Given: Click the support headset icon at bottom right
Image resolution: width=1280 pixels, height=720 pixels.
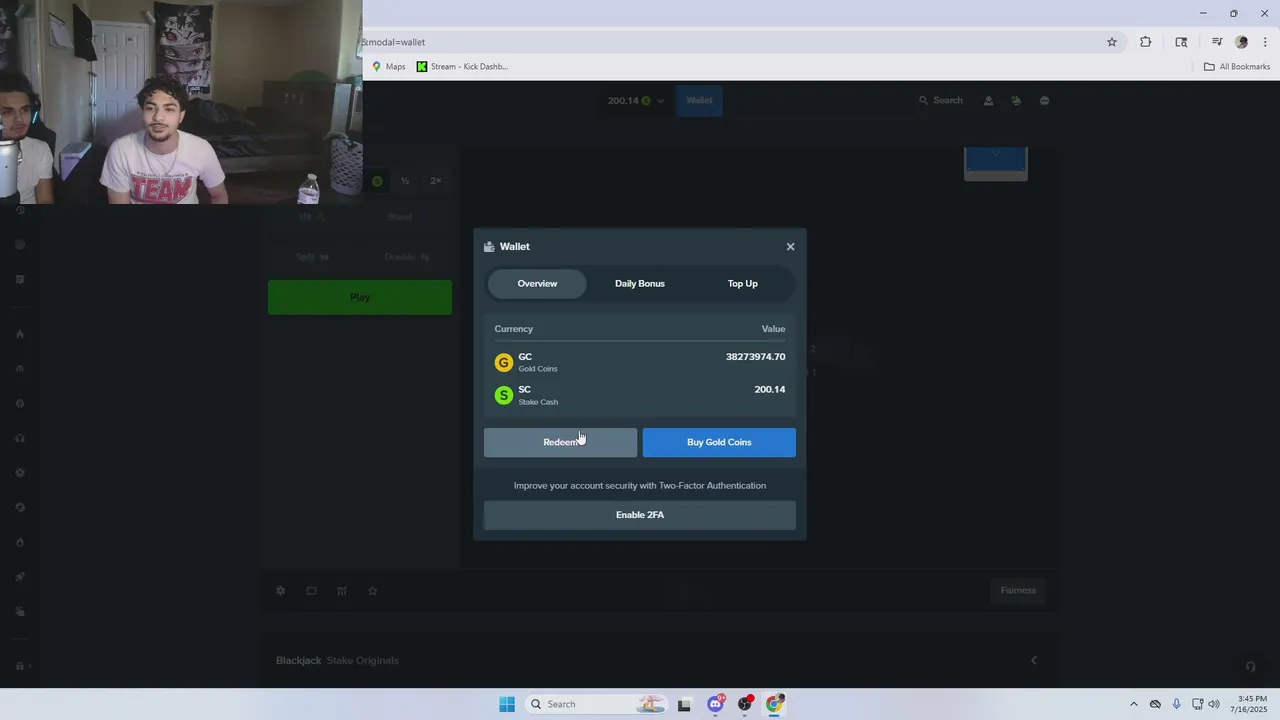Looking at the screenshot, I should tap(1250, 667).
